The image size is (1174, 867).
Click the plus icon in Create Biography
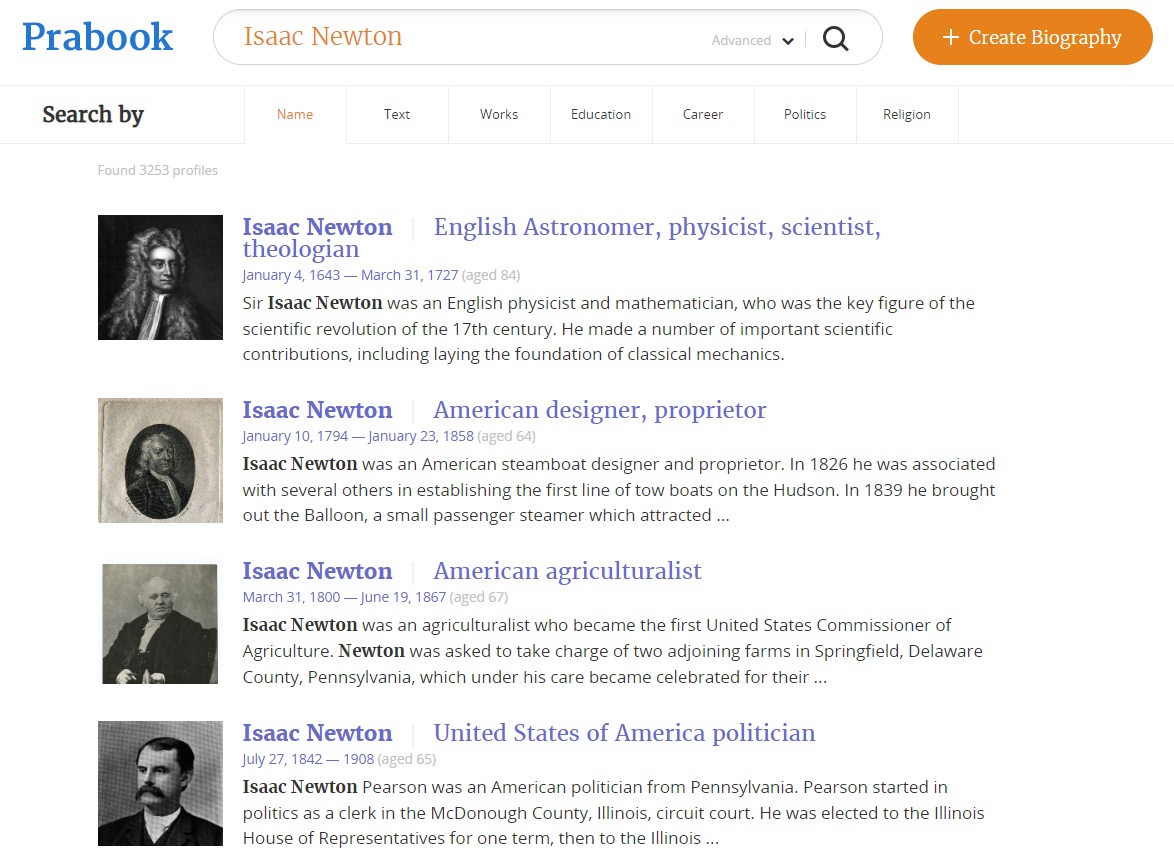[x=950, y=37]
